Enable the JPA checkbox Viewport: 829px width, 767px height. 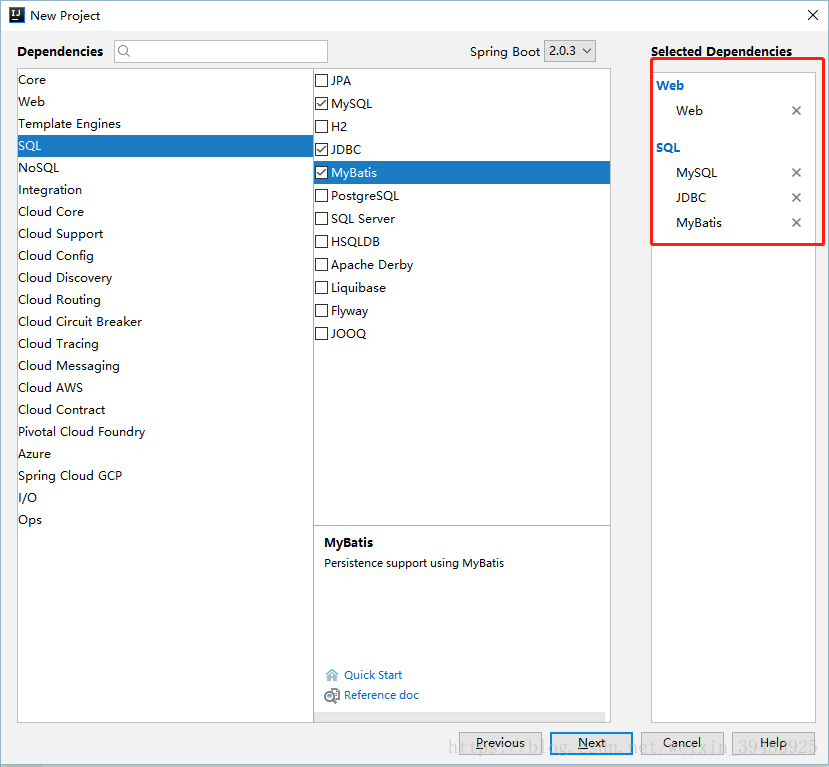(x=321, y=80)
